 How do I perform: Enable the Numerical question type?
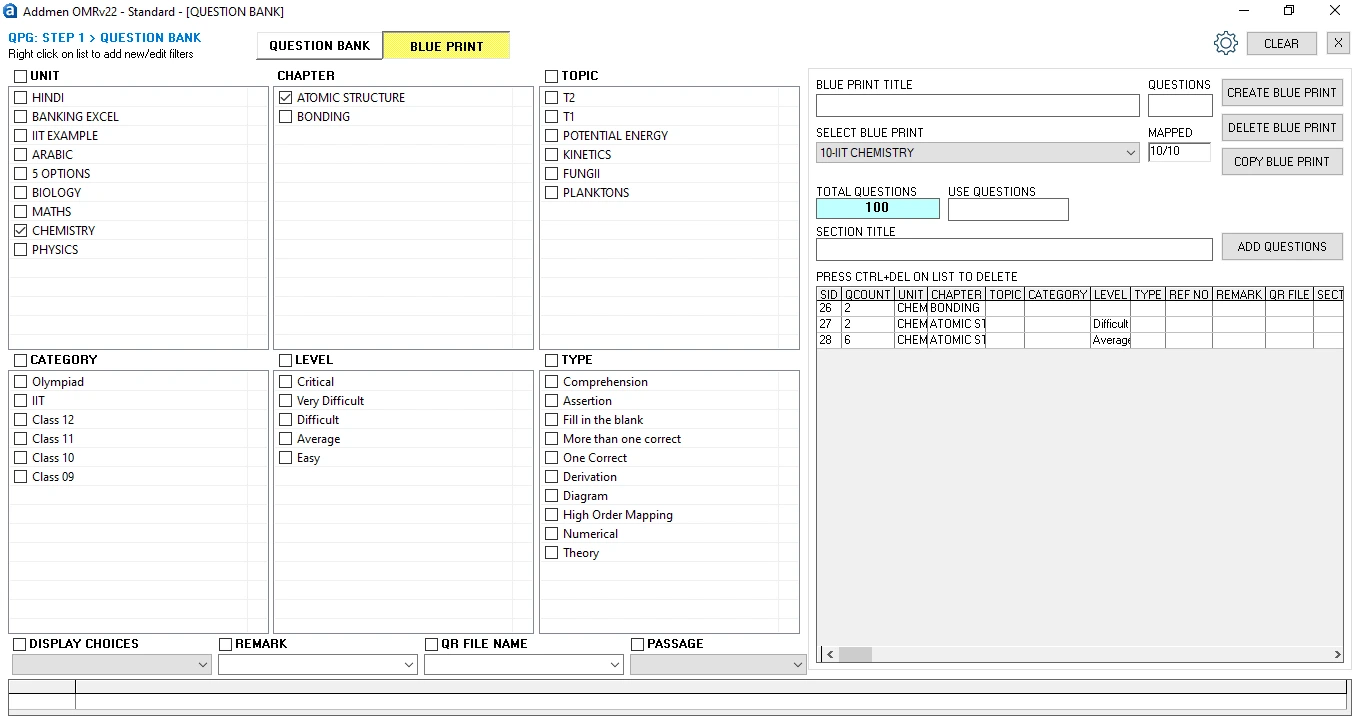click(x=551, y=533)
